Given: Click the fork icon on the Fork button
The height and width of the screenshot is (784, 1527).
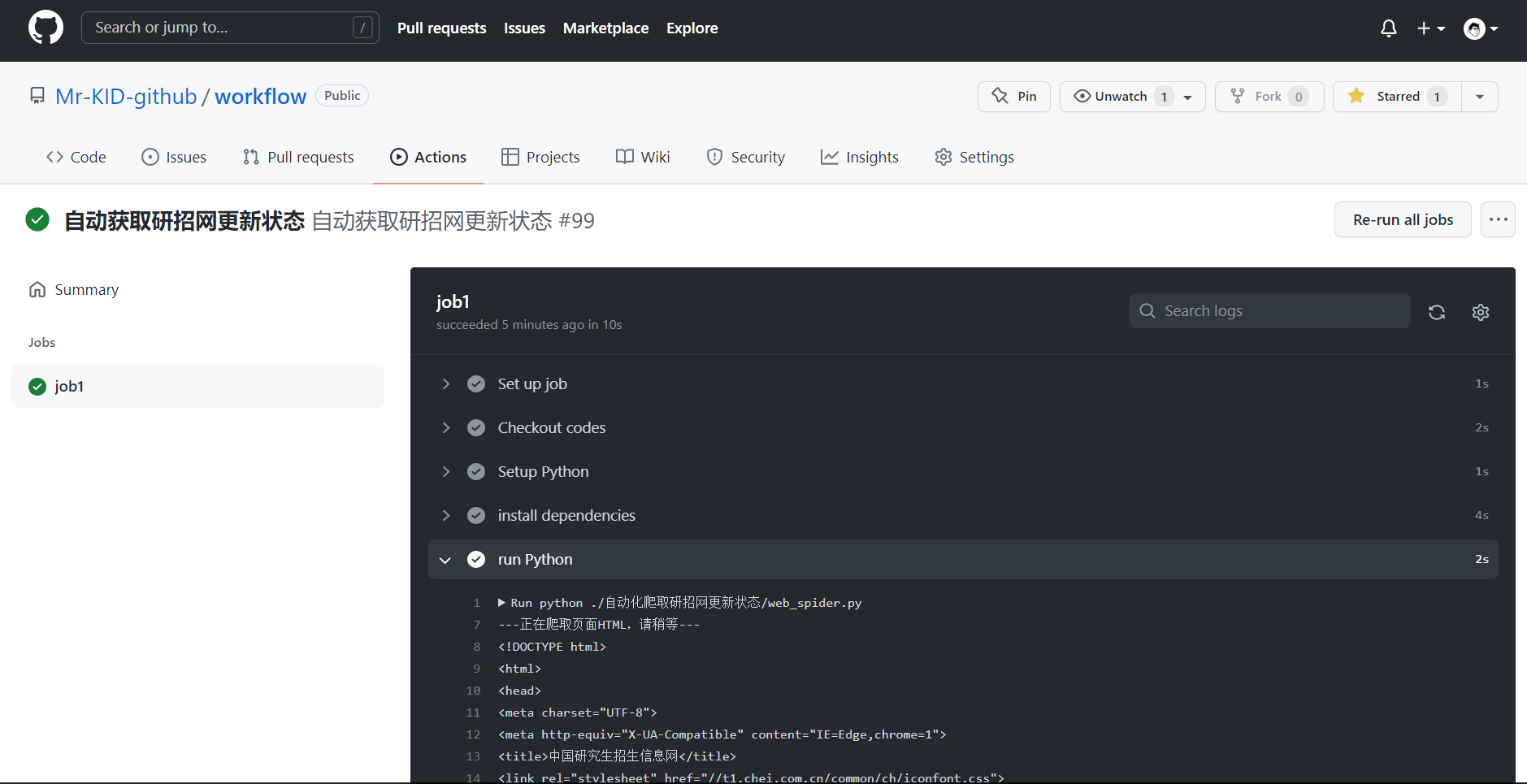Looking at the screenshot, I should (1238, 96).
